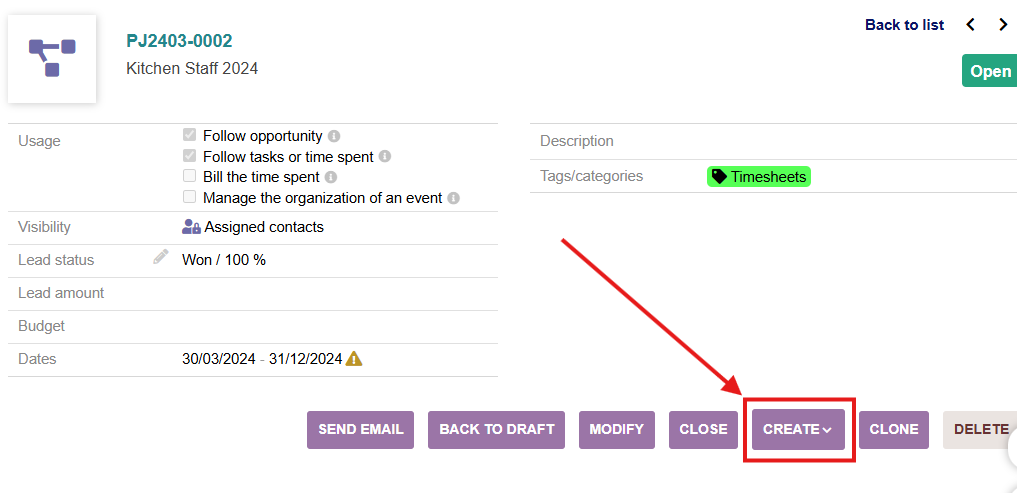Click info icon beside Manage the organization of an event
This screenshot has height=493, width=1017.
(453, 198)
